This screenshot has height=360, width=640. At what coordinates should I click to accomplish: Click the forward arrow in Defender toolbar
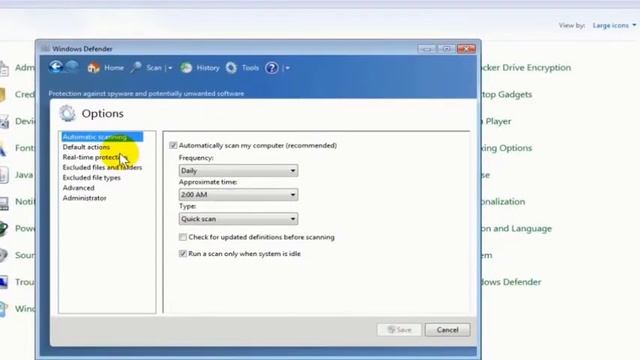[72, 67]
